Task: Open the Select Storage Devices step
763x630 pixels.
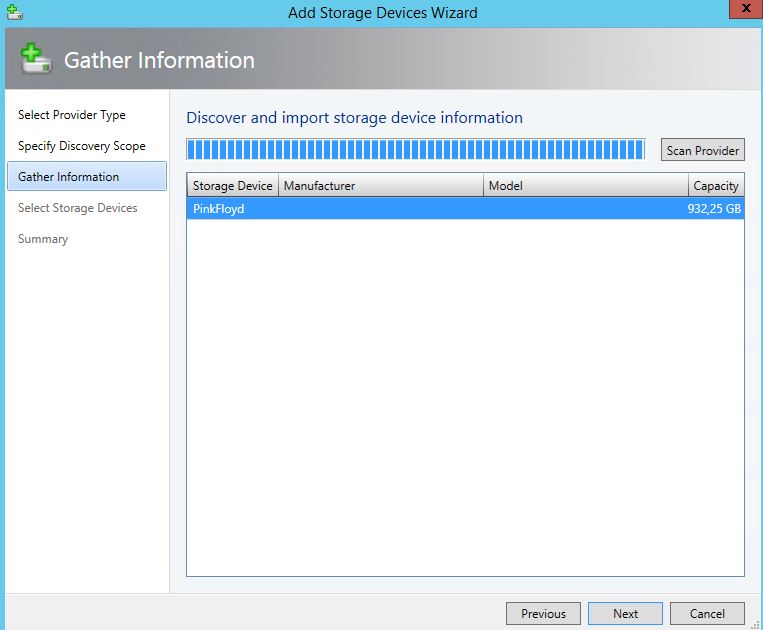Action: point(77,208)
